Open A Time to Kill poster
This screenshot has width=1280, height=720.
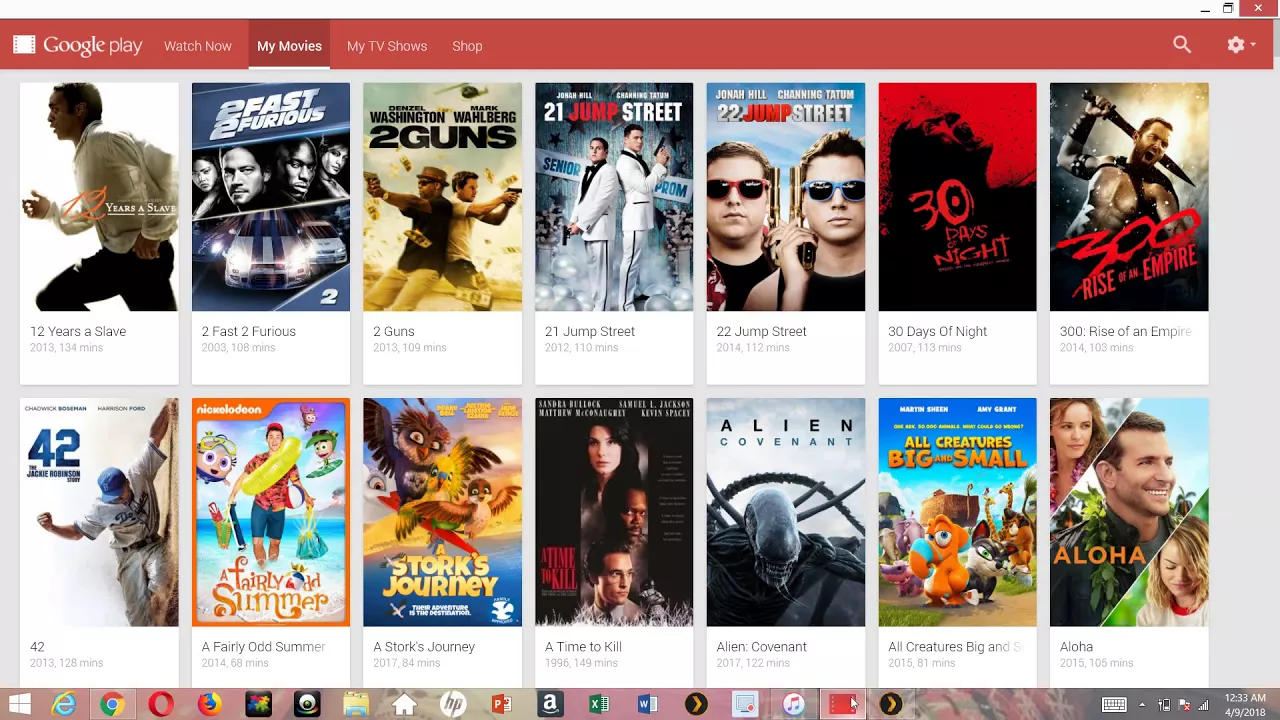[614, 512]
